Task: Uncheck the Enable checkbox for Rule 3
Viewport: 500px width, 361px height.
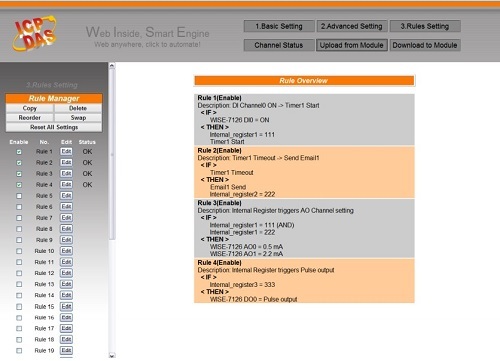Action: coord(19,174)
